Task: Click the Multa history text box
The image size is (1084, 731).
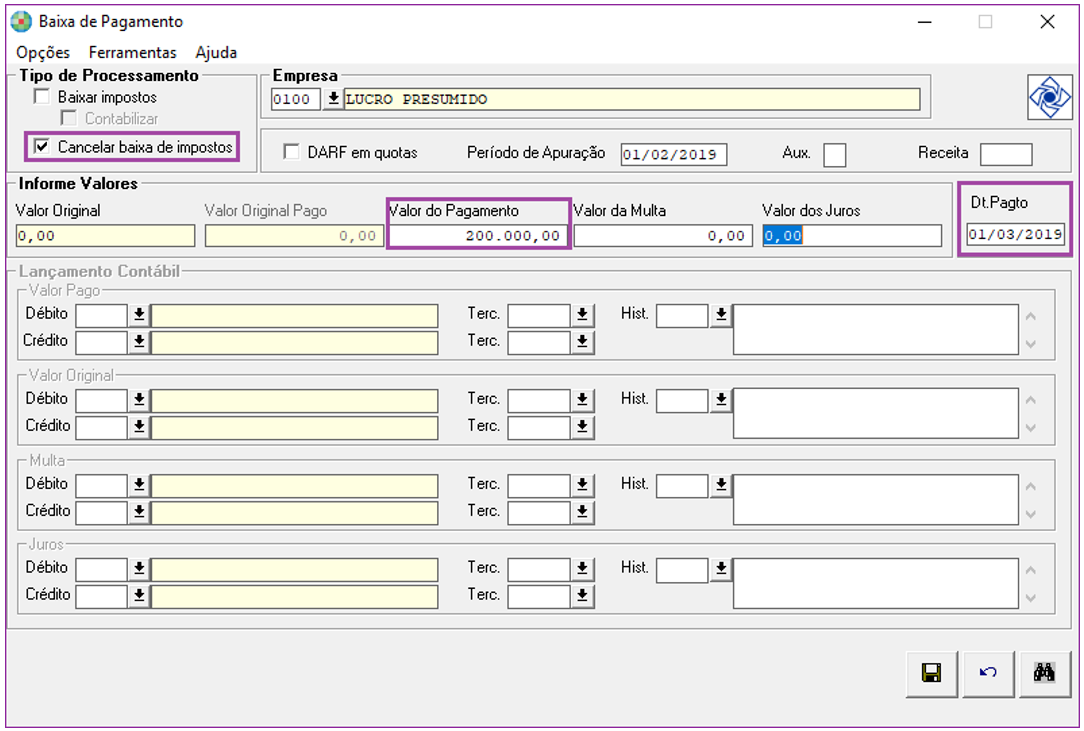Action: 875,499
